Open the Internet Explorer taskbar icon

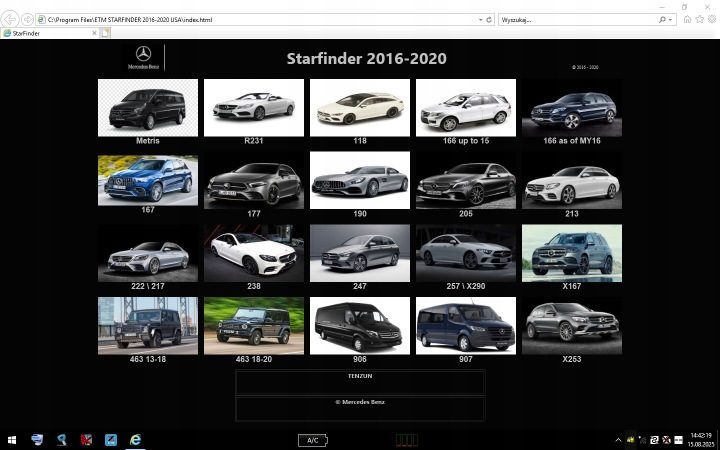click(135, 439)
